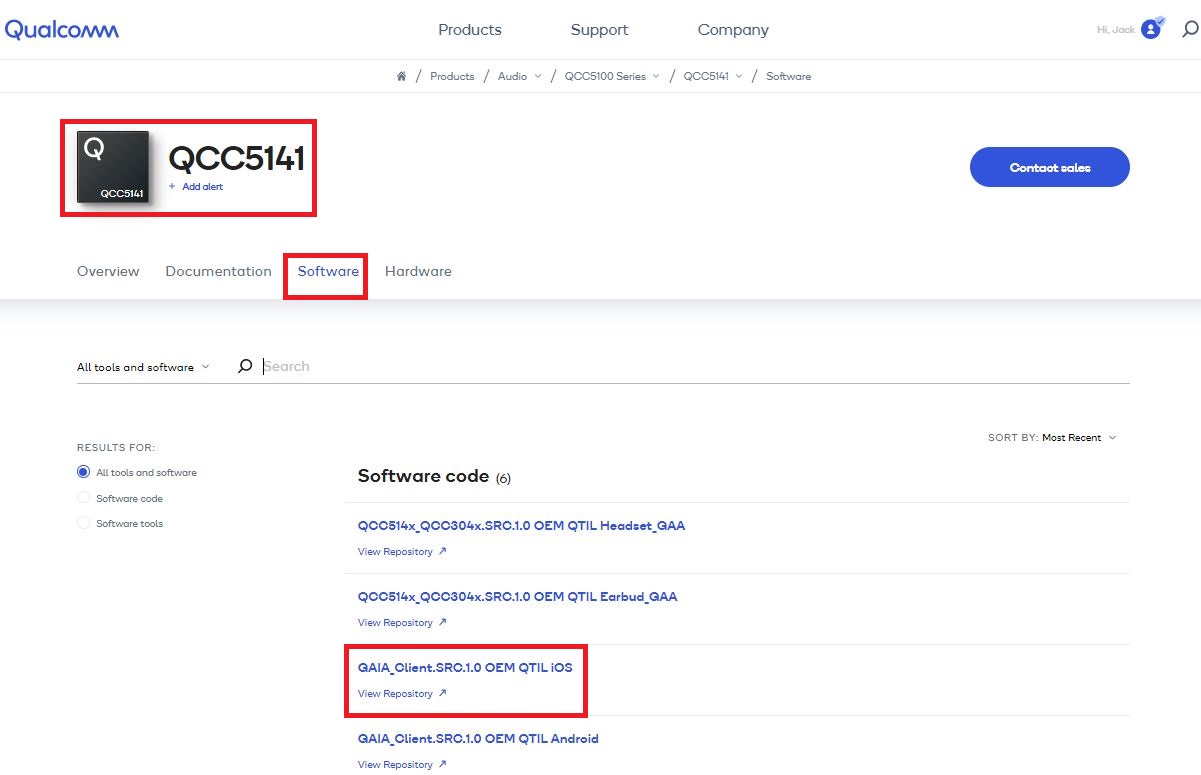1201x775 pixels.
Task: Expand the QCC5141 breadcrumb chevron
Action: coord(739,76)
